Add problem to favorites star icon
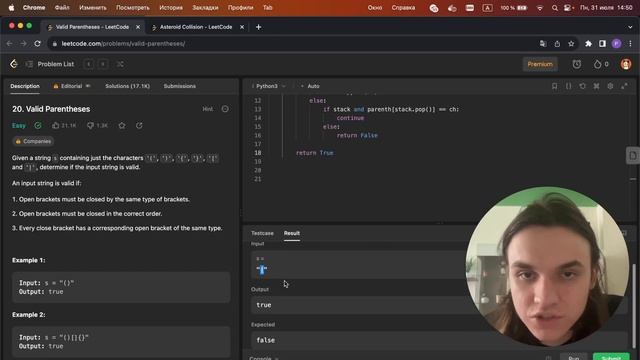This screenshot has height=360, width=640. point(122,125)
